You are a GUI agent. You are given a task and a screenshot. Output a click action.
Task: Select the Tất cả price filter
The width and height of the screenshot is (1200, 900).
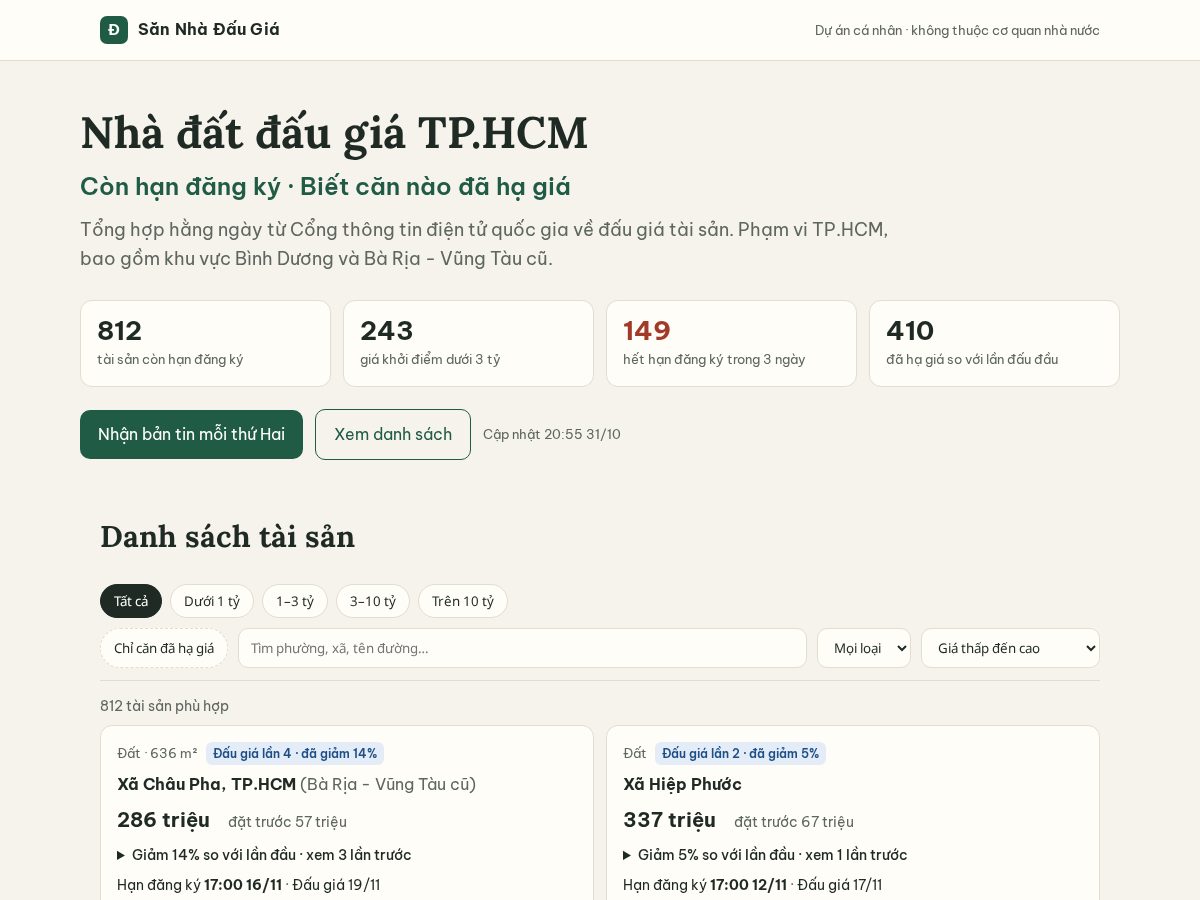click(x=131, y=601)
